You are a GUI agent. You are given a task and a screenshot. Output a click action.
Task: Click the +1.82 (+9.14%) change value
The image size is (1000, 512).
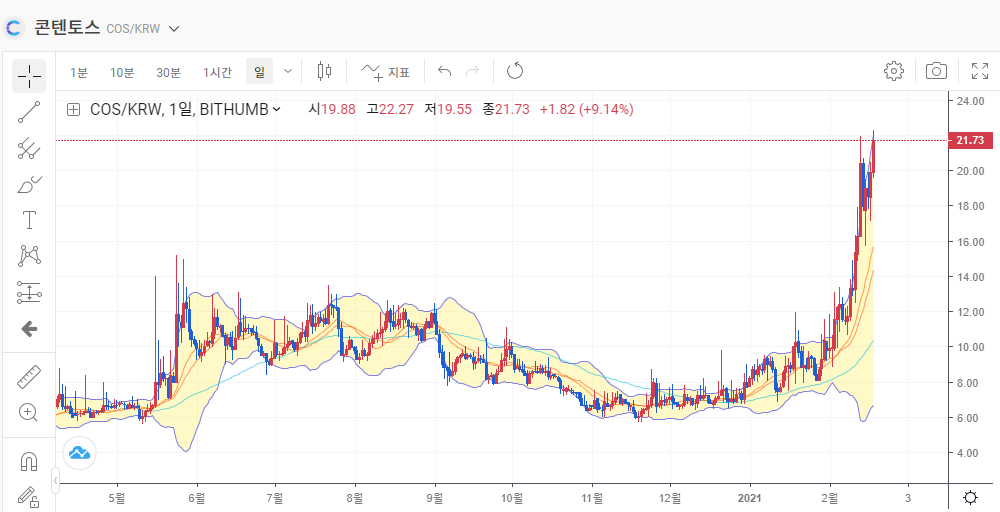point(587,110)
